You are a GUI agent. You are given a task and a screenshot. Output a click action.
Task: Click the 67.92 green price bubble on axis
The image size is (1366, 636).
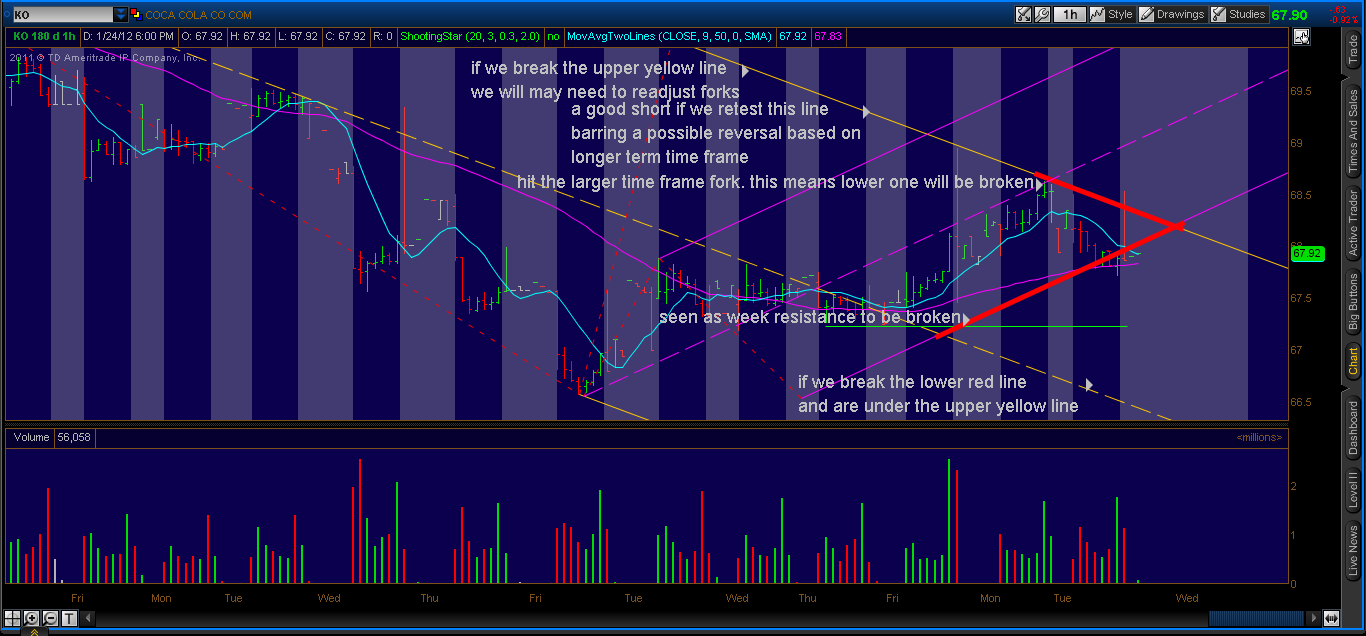click(x=1308, y=254)
